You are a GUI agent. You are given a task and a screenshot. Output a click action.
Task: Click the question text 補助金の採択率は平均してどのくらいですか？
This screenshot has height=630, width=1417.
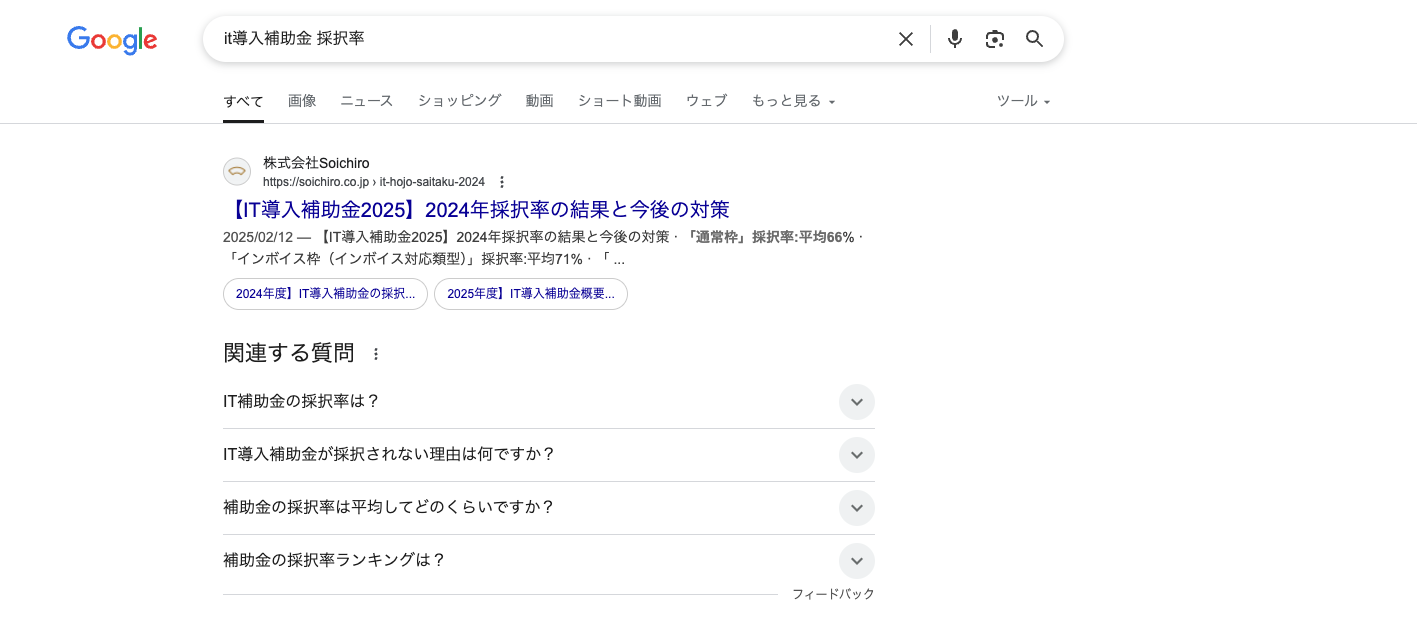coord(389,507)
